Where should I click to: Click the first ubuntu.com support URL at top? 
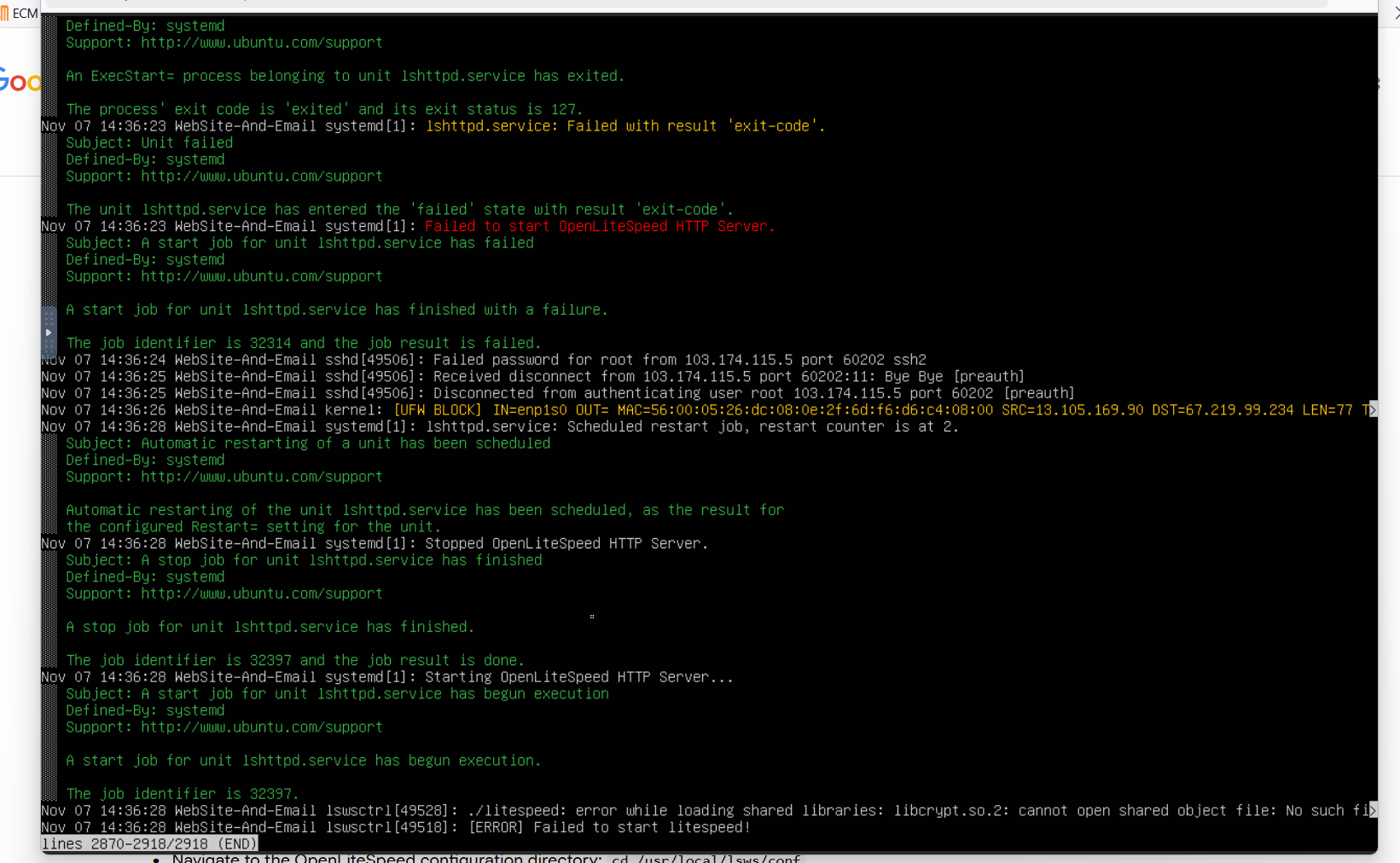point(261,43)
